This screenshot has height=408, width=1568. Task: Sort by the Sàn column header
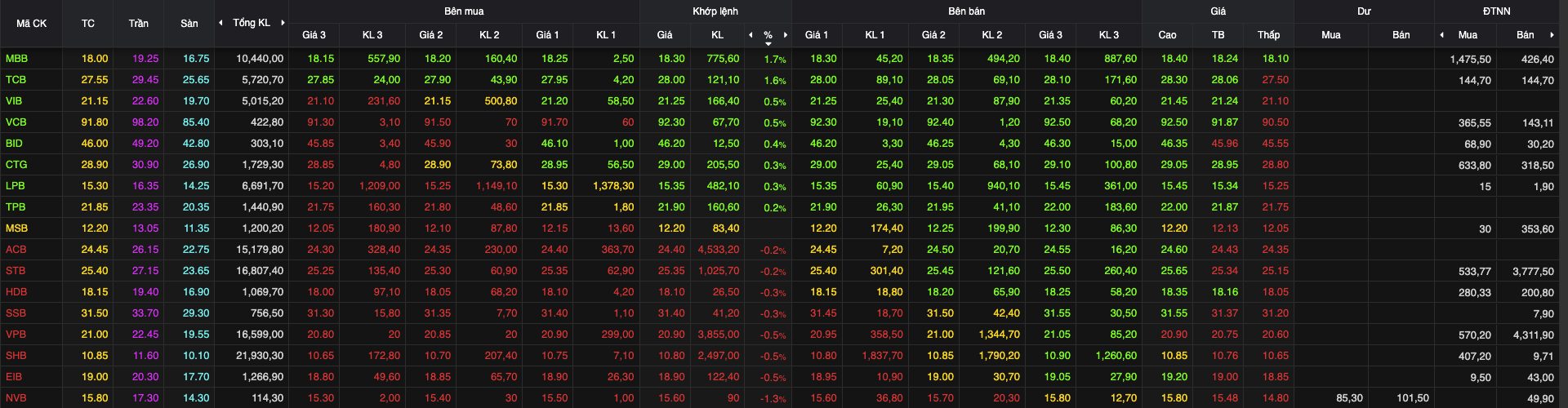(x=189, y=24)
